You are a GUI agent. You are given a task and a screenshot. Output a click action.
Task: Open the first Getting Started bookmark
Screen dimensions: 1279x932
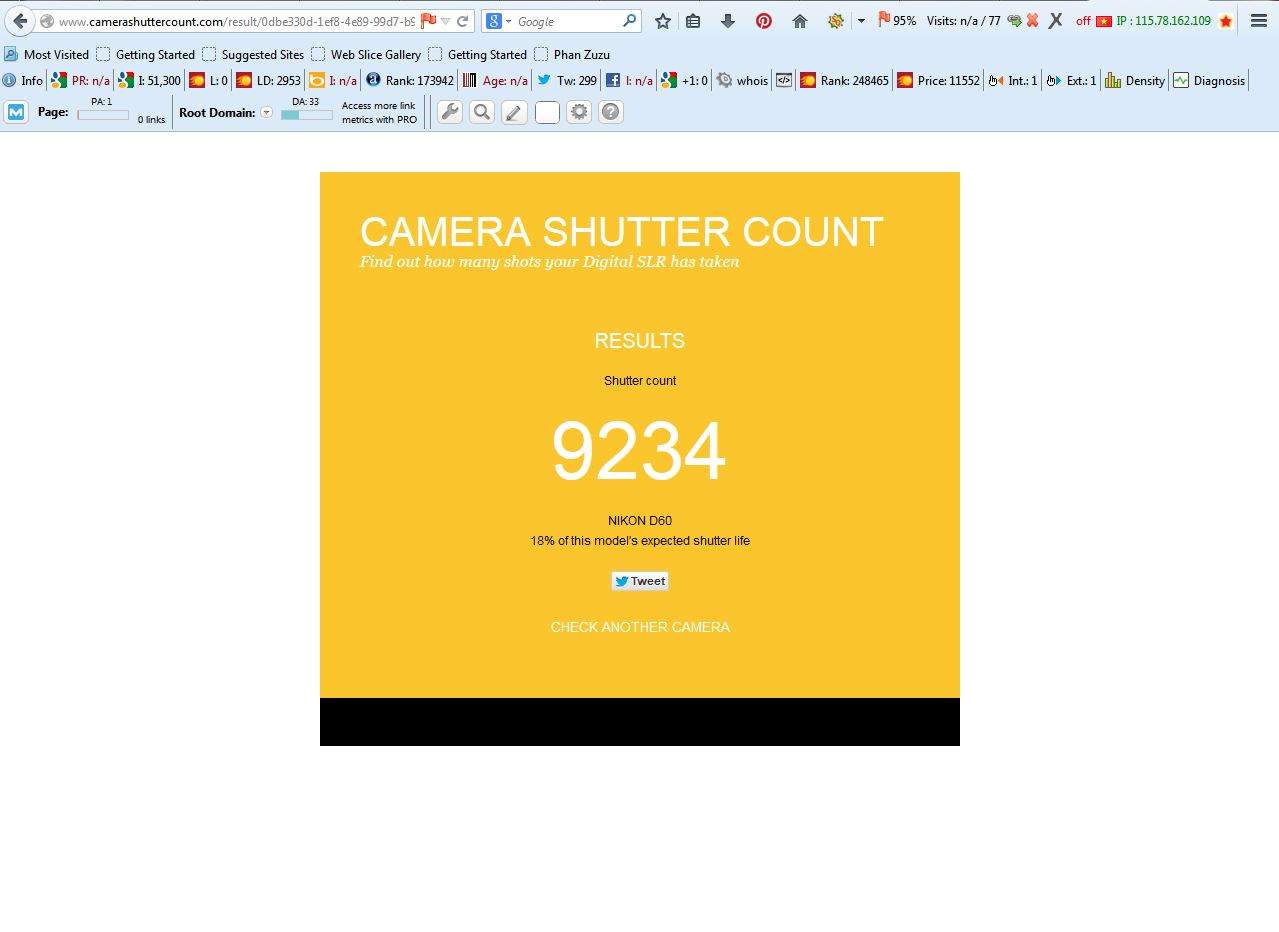(146, 55)
